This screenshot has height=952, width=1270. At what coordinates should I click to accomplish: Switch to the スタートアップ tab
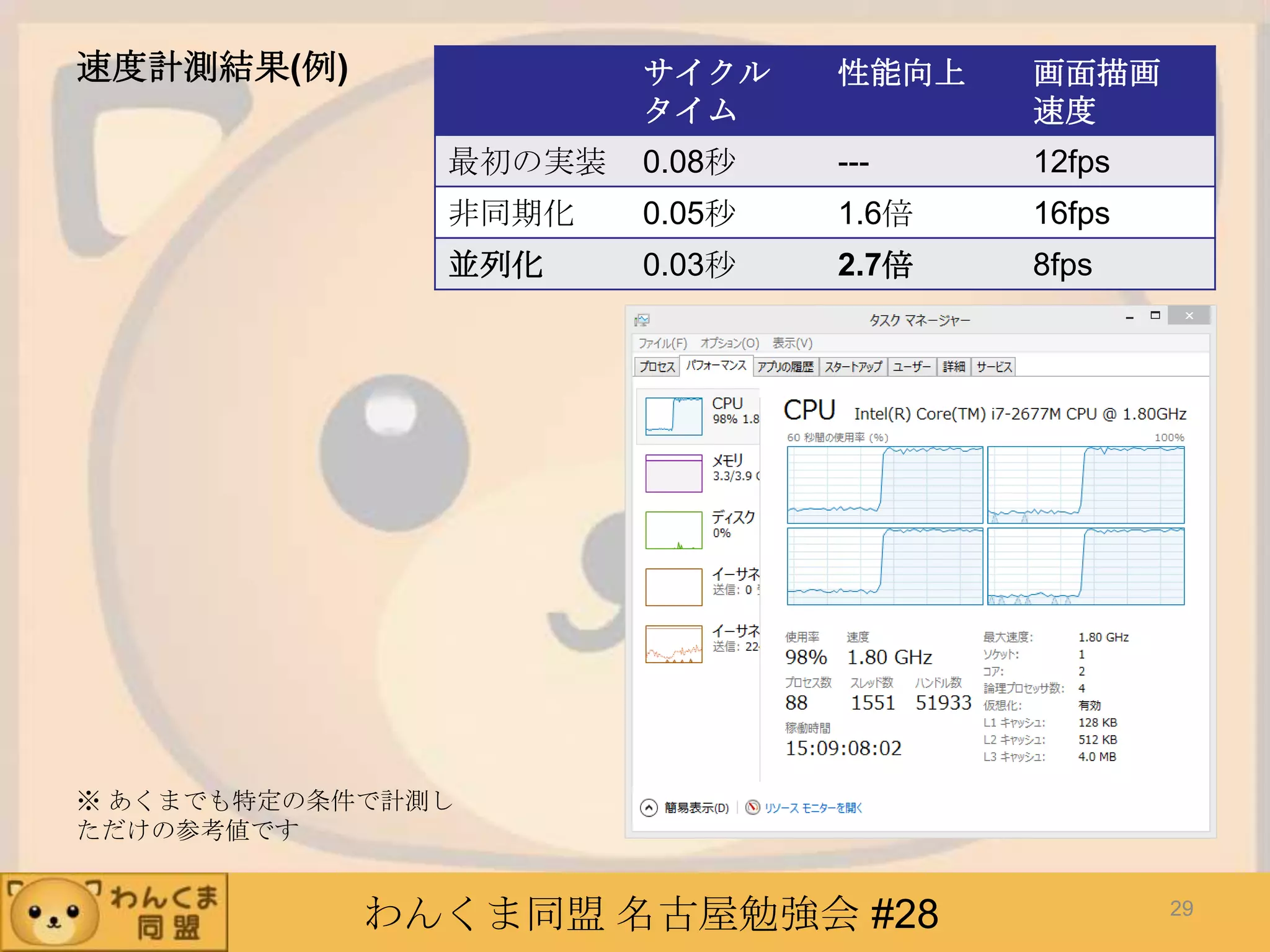click(853, 366)
